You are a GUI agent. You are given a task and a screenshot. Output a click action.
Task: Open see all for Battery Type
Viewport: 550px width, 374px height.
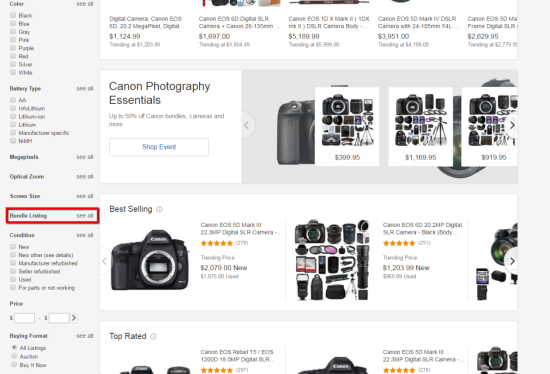click(85, 88)
